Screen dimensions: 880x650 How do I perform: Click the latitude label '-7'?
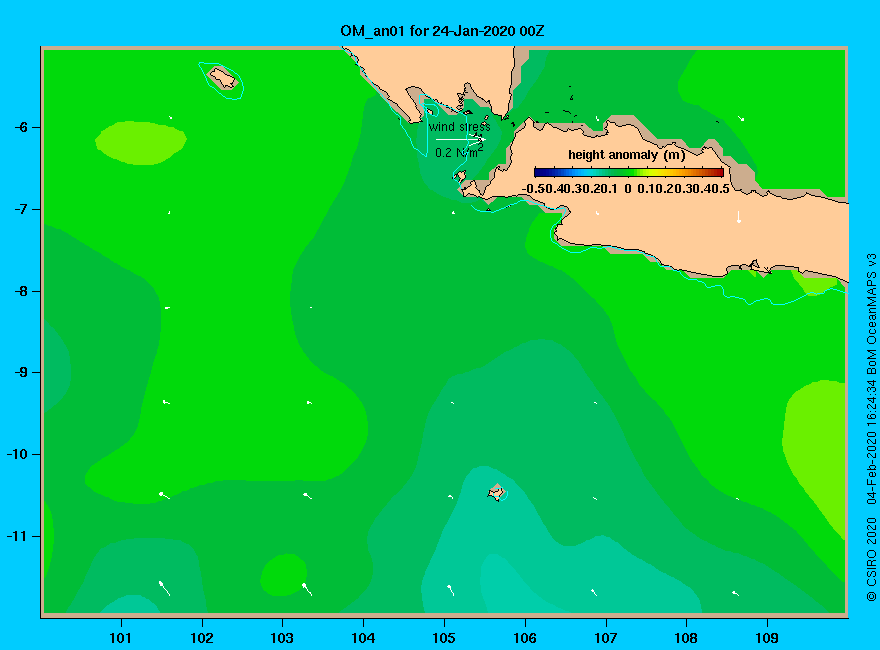(21, 209)
